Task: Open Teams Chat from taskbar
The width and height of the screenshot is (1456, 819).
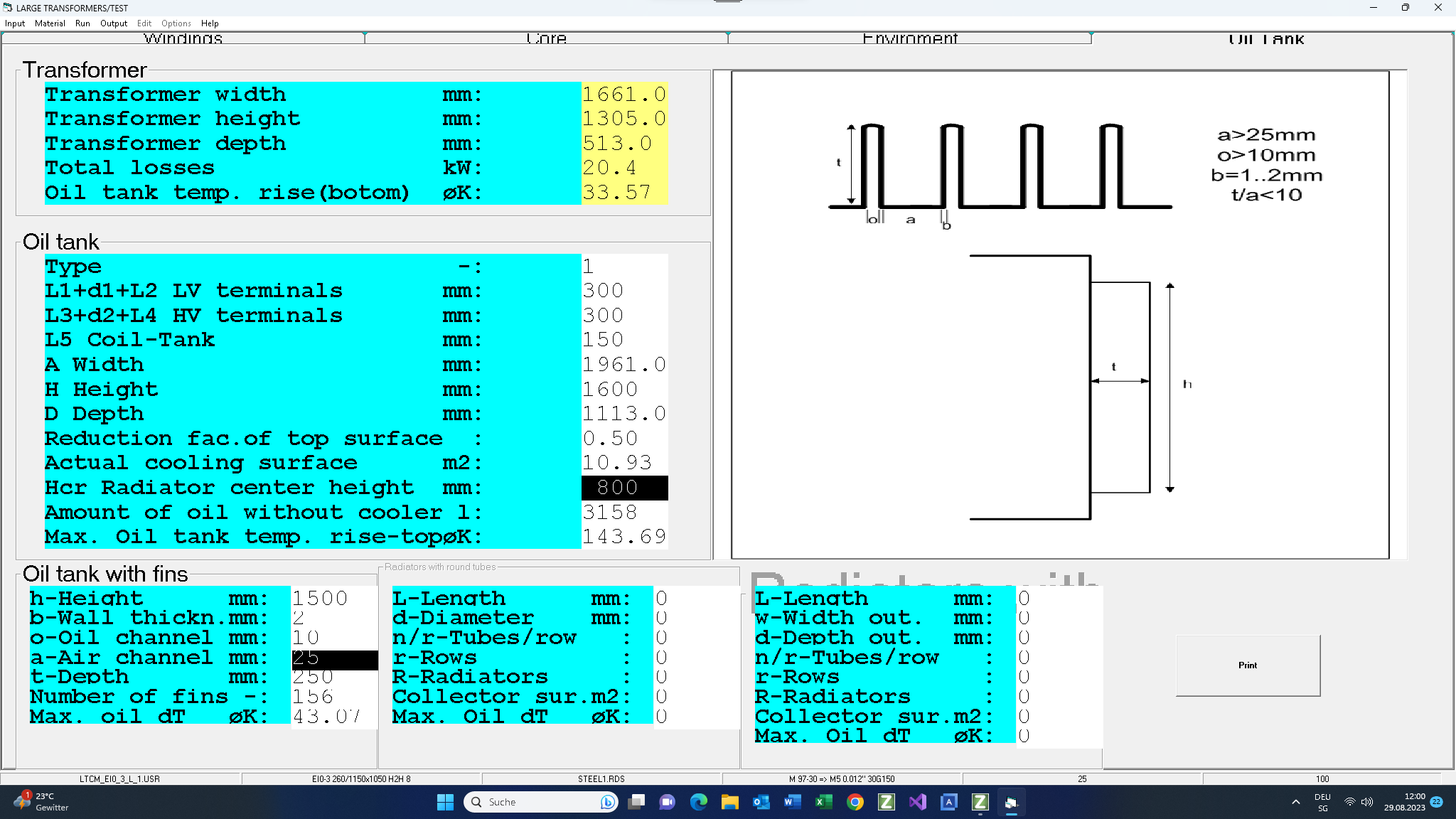Action: [x=667, y=802]
